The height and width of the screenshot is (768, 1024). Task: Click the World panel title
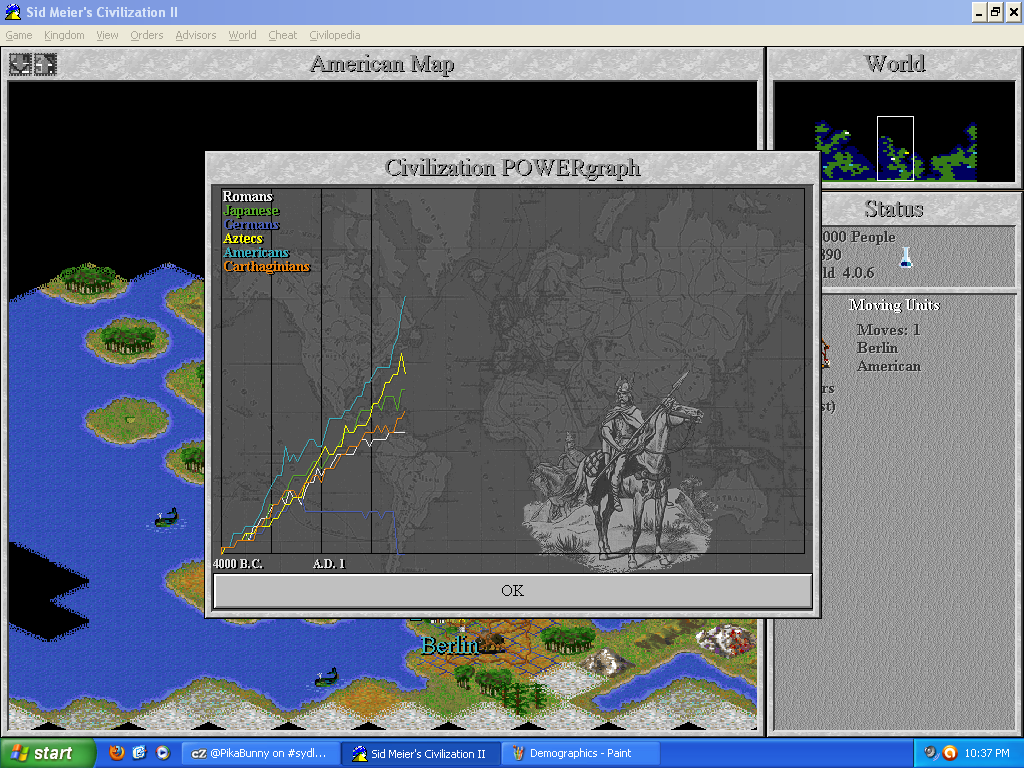895,64
